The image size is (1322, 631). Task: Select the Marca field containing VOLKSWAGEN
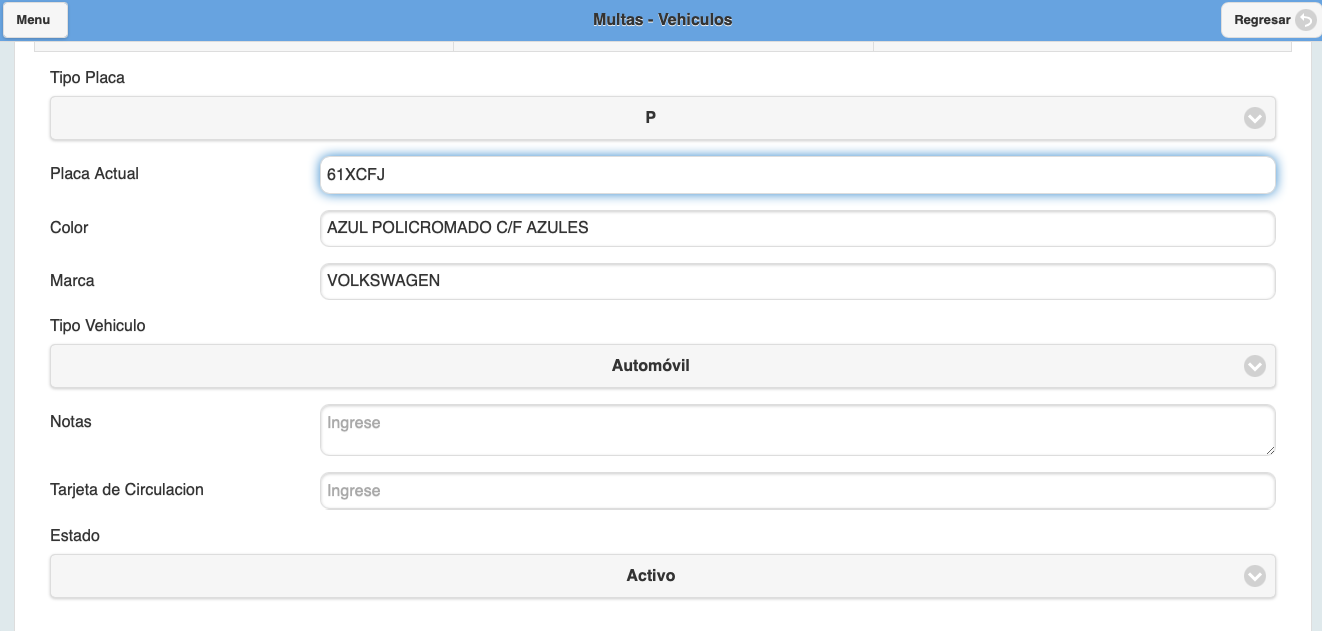[x=797, y=281]
